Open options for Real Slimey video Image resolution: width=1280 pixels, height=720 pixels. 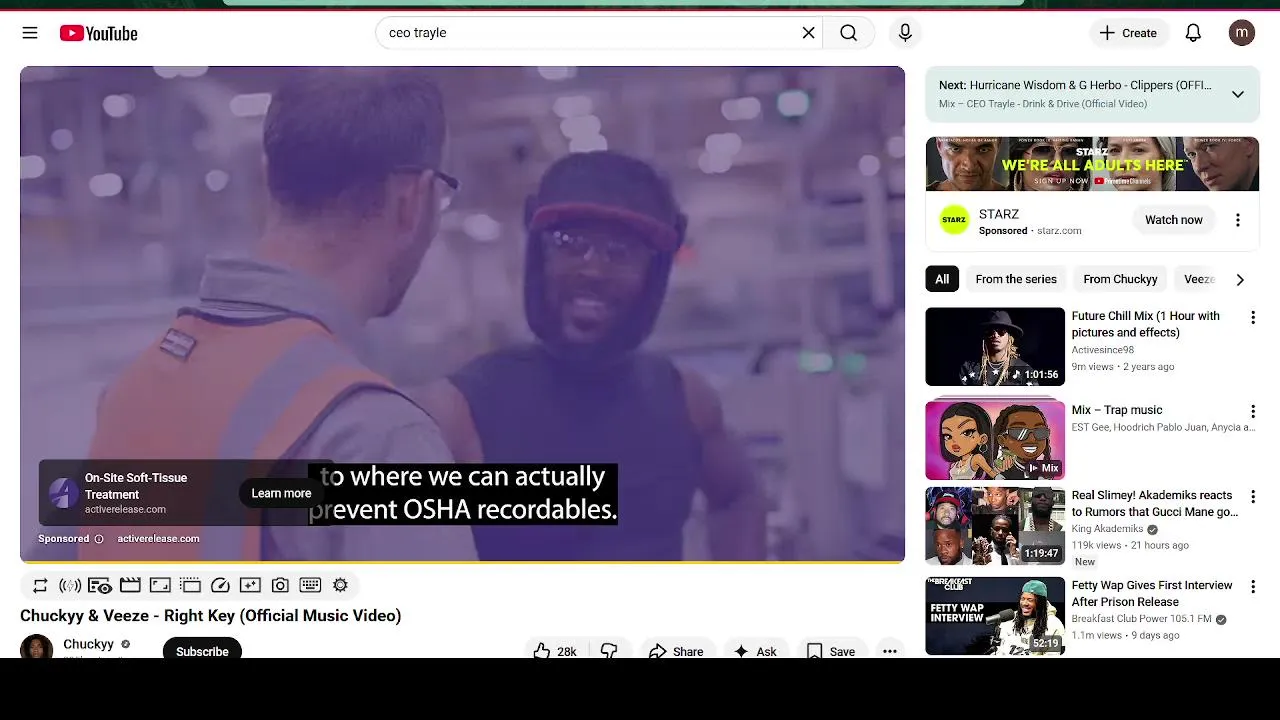click(x=1252, y=497)
